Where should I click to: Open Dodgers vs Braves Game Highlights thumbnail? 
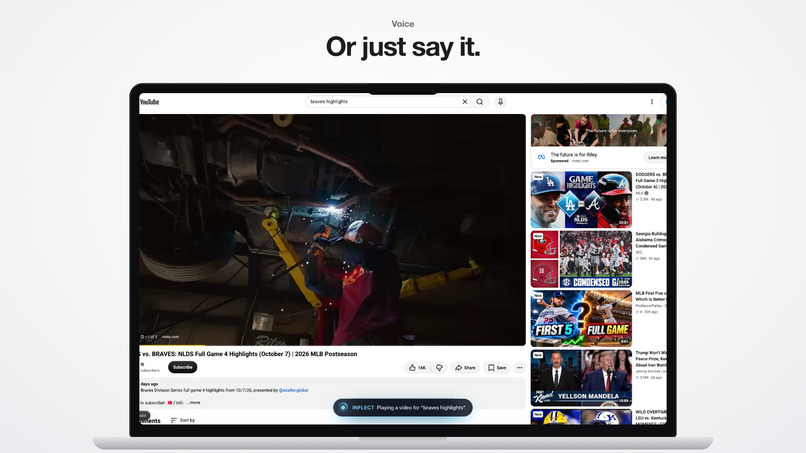(x=581, y=200)
